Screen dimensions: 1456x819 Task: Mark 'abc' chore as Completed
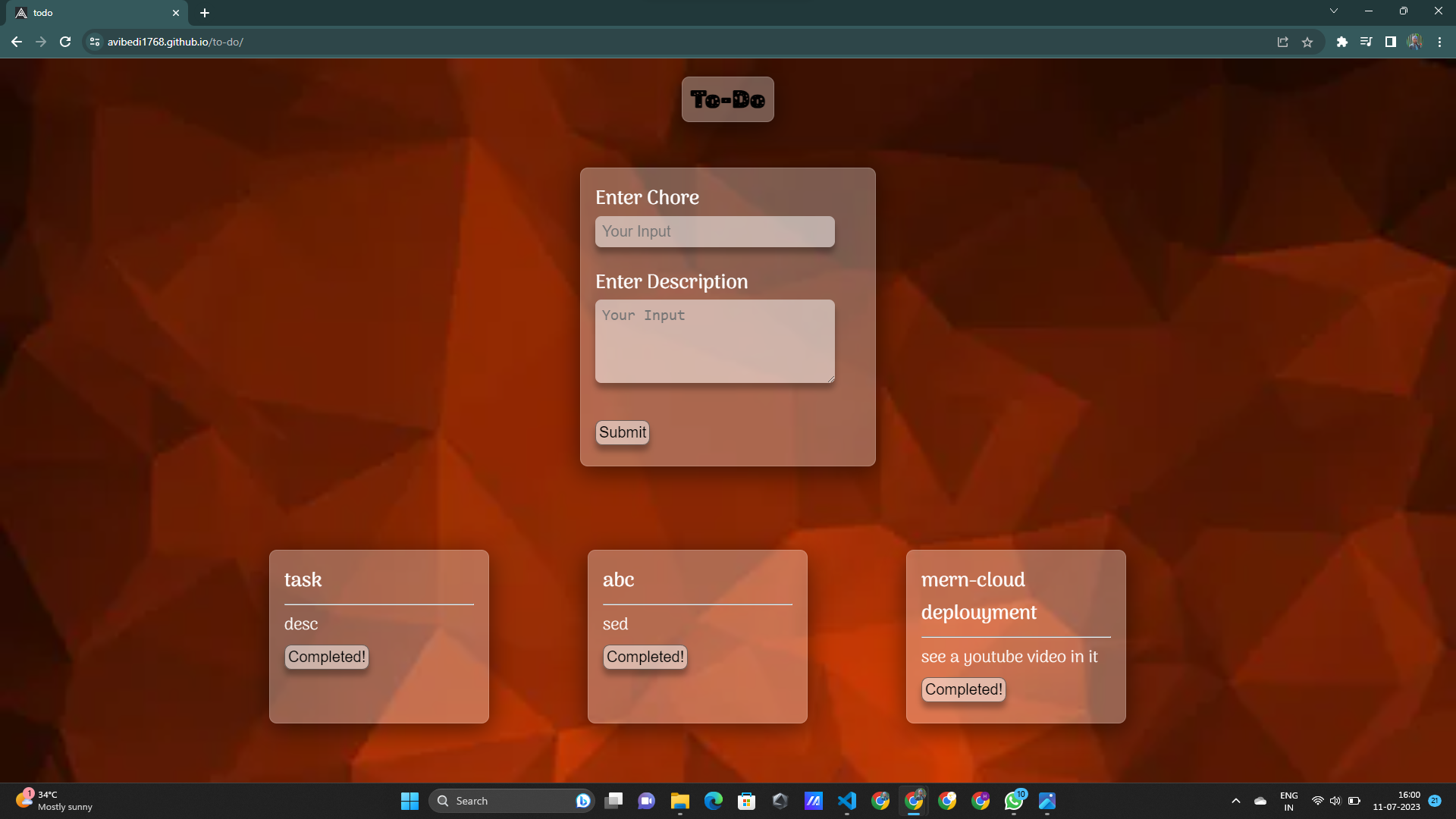[x=645, y=657]
